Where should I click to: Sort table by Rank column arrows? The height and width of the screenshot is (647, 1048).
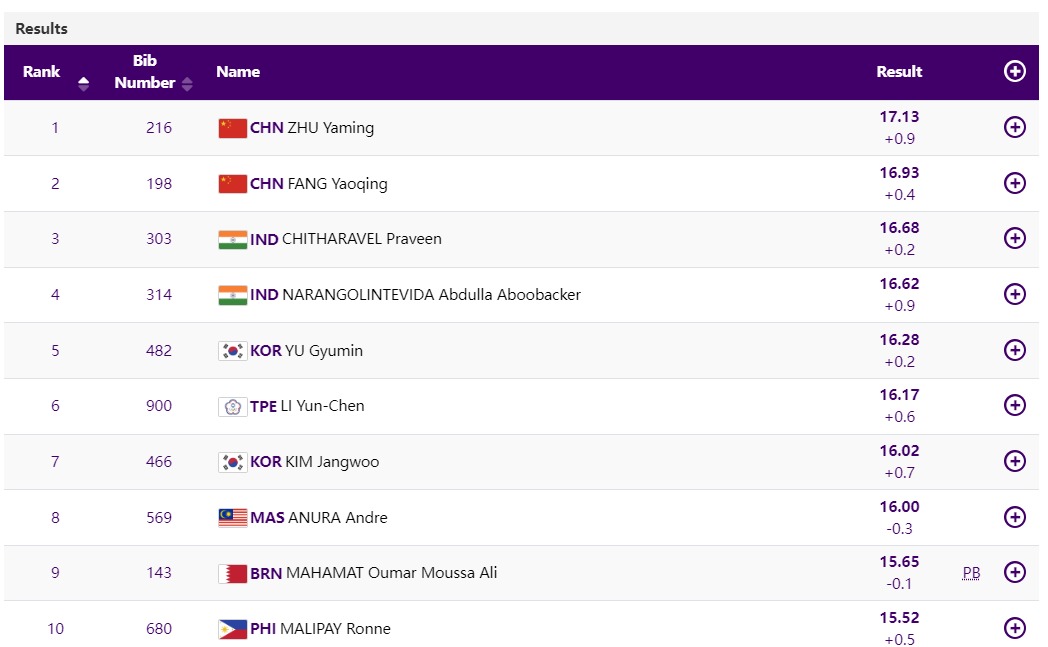tap(83, 83)
